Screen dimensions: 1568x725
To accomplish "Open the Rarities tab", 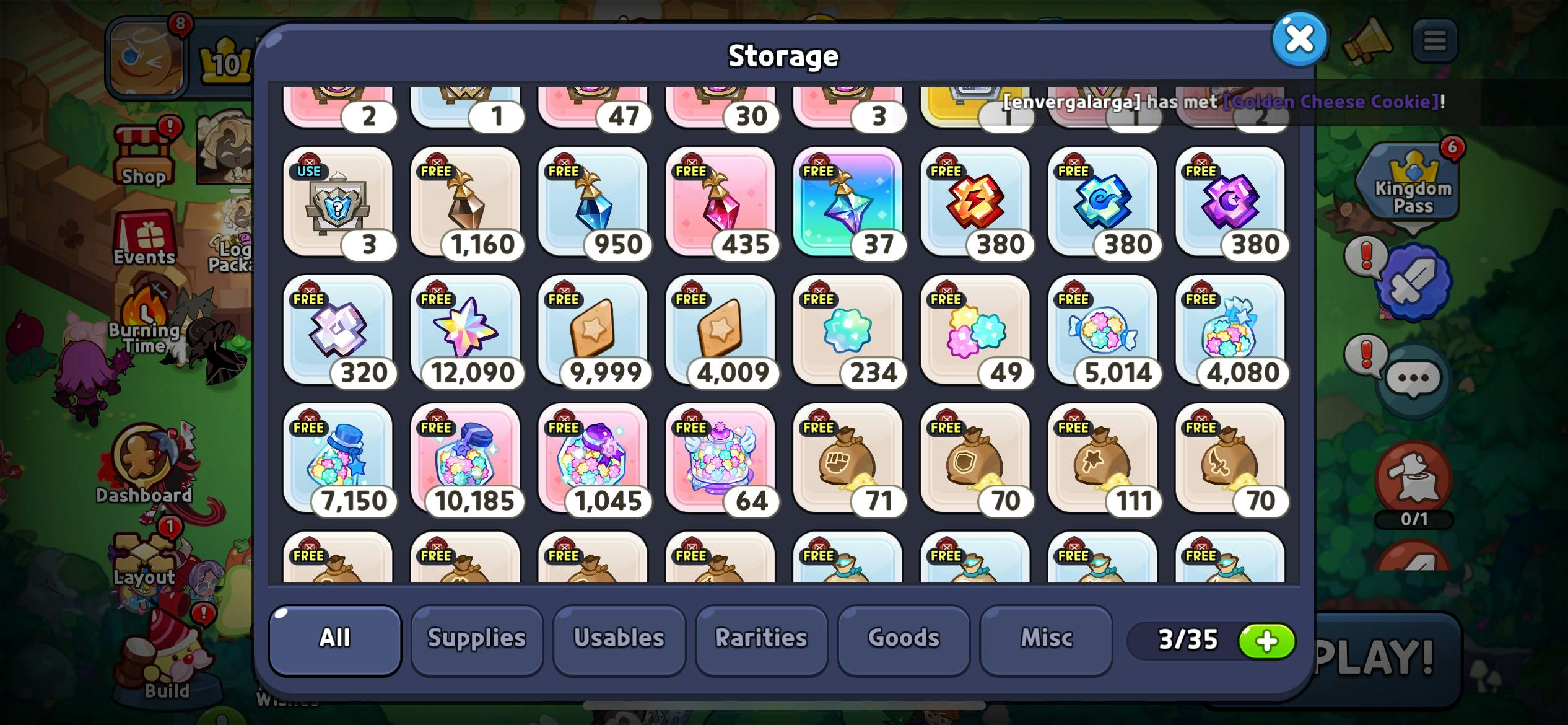I will tap(762, 639).
